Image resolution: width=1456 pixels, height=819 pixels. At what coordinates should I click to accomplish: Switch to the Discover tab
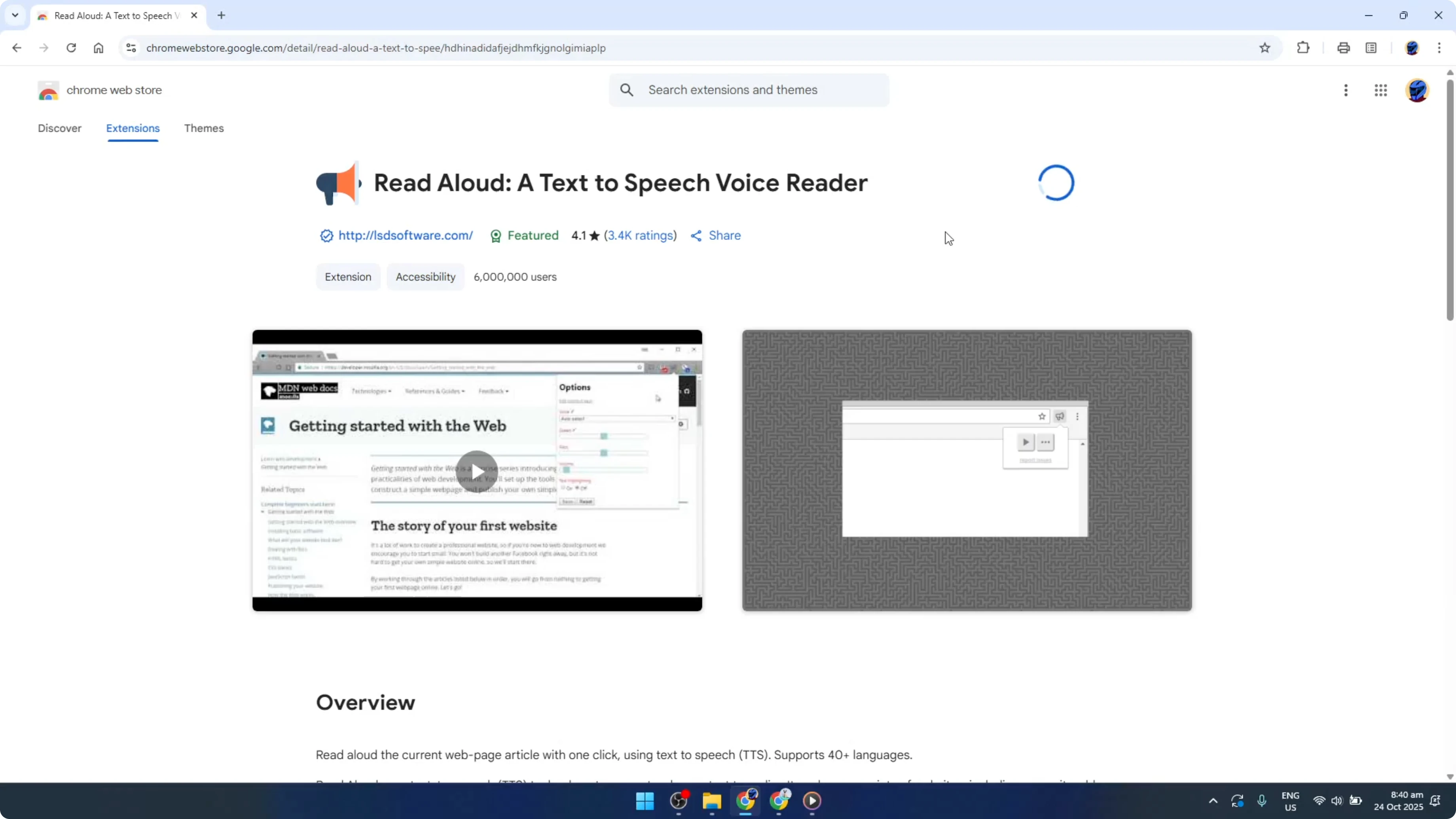click(x=59, y=128)
